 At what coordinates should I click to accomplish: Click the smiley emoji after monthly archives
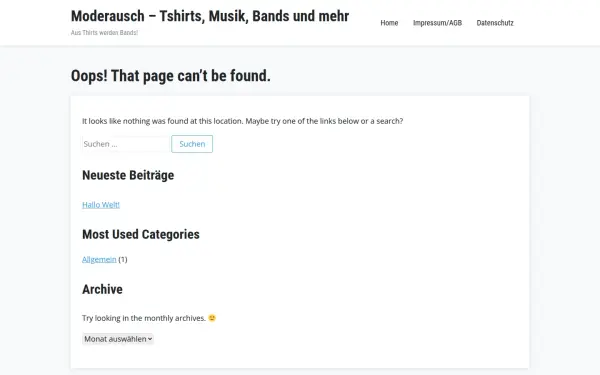click(x=212, y=318)
